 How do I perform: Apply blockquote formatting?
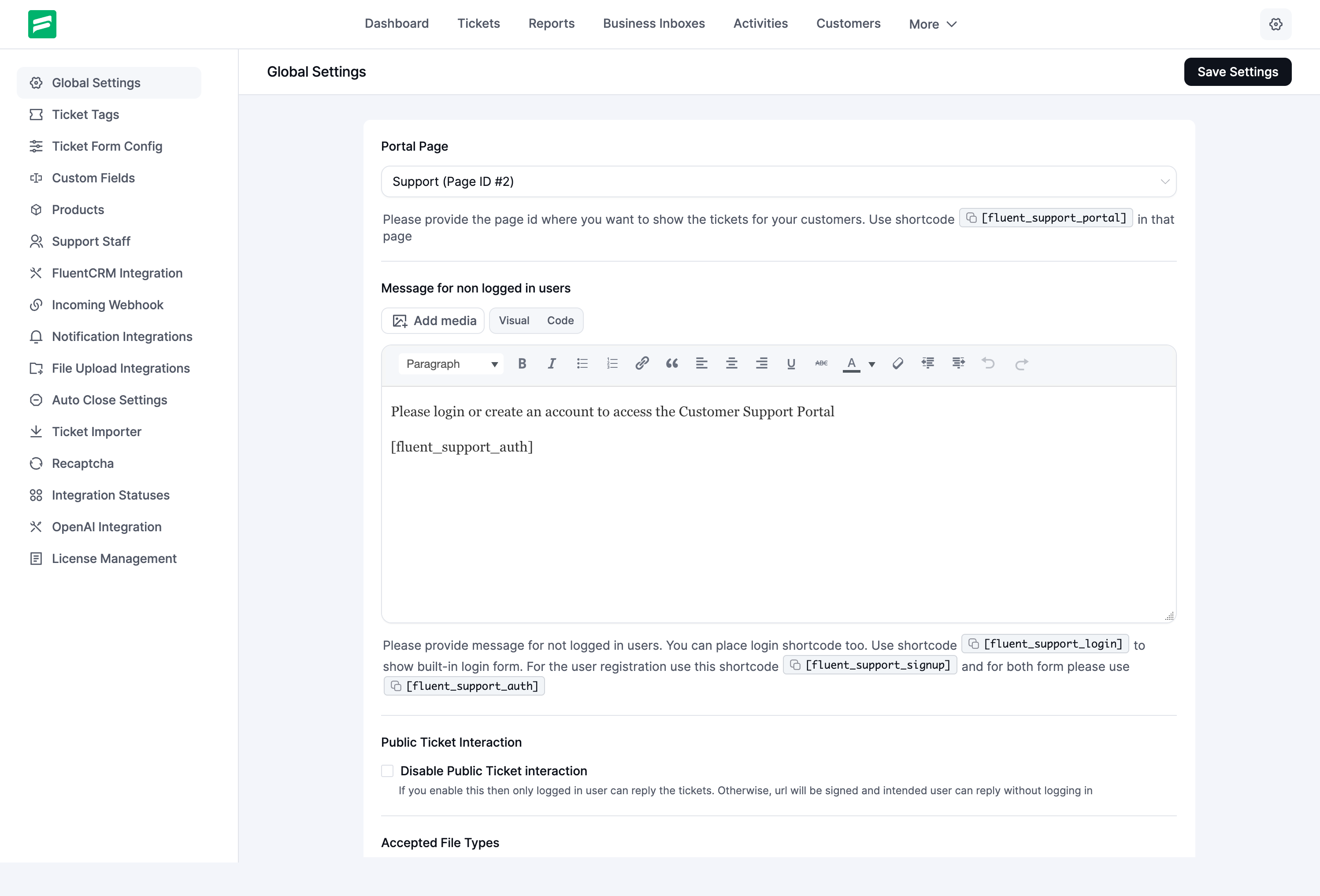(x=672, y=363)
